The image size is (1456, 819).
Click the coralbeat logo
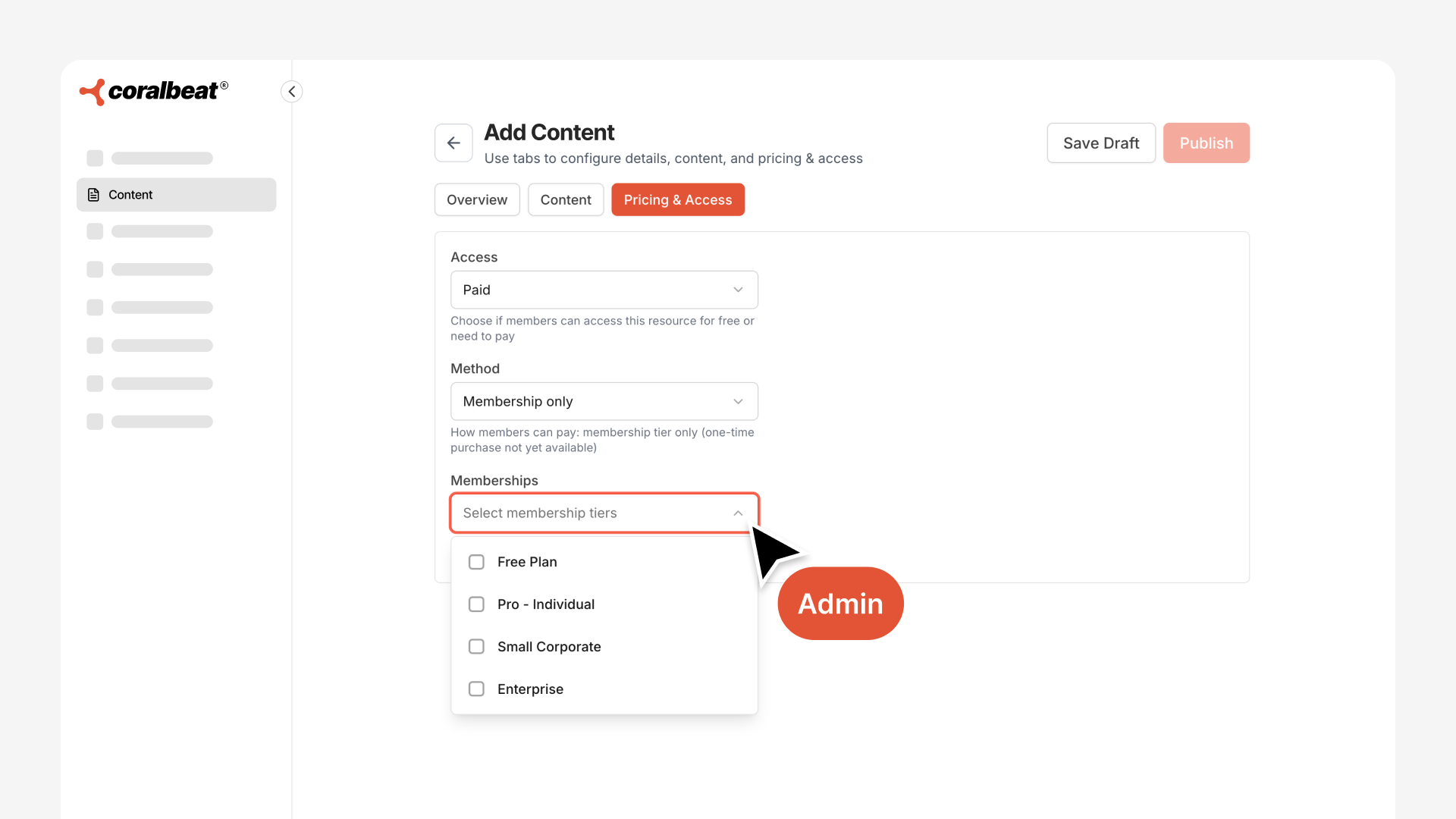(154, 92)
